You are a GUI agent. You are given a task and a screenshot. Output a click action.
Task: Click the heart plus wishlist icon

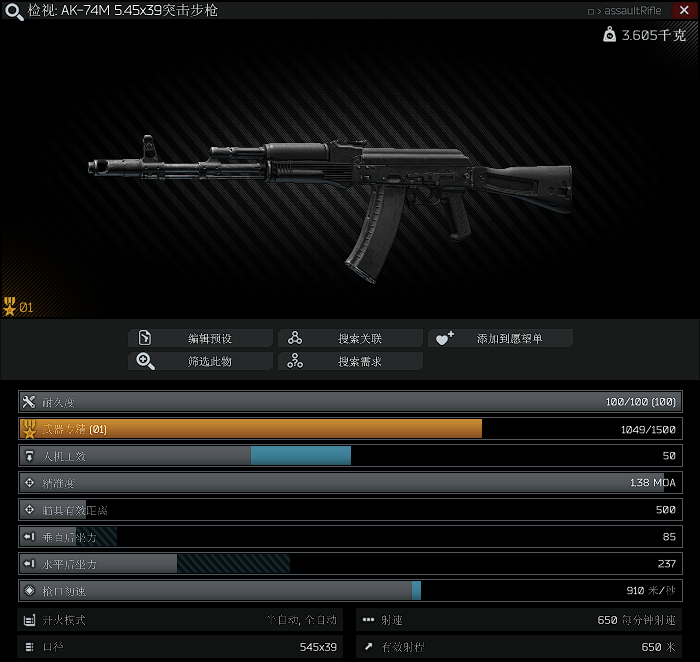pos(445,338)
